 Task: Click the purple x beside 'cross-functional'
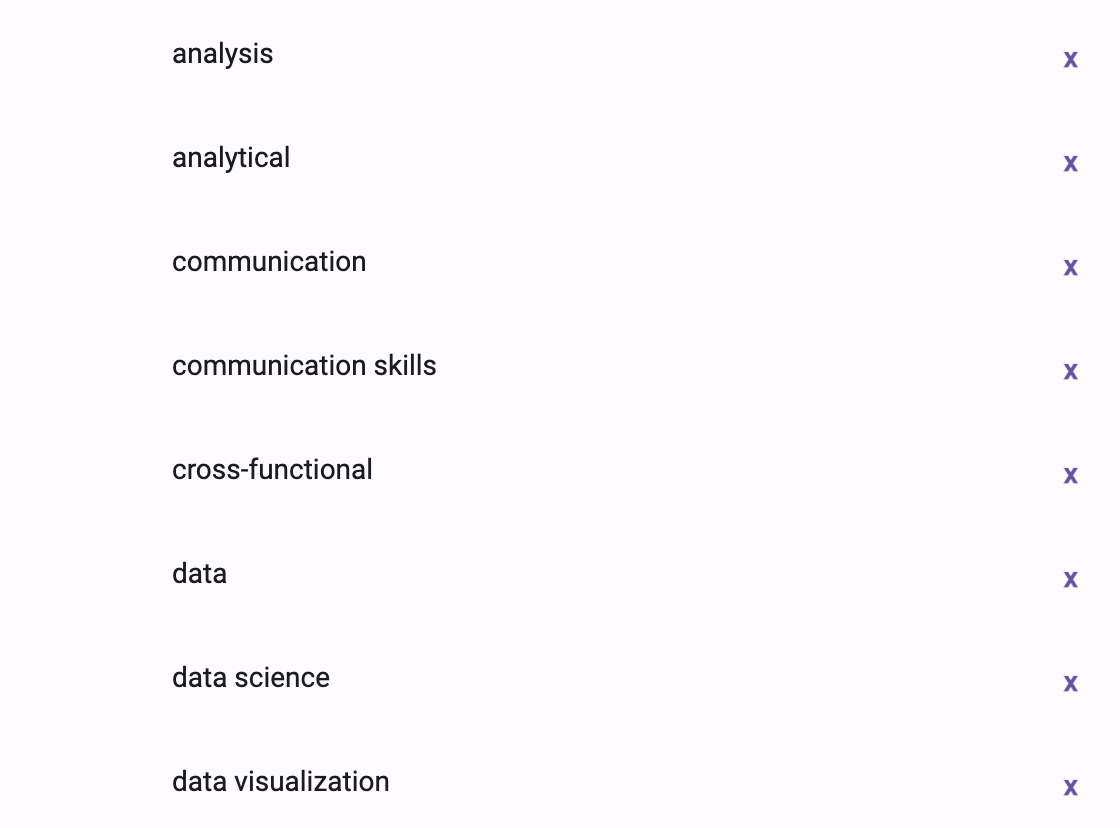[1070, 475]
